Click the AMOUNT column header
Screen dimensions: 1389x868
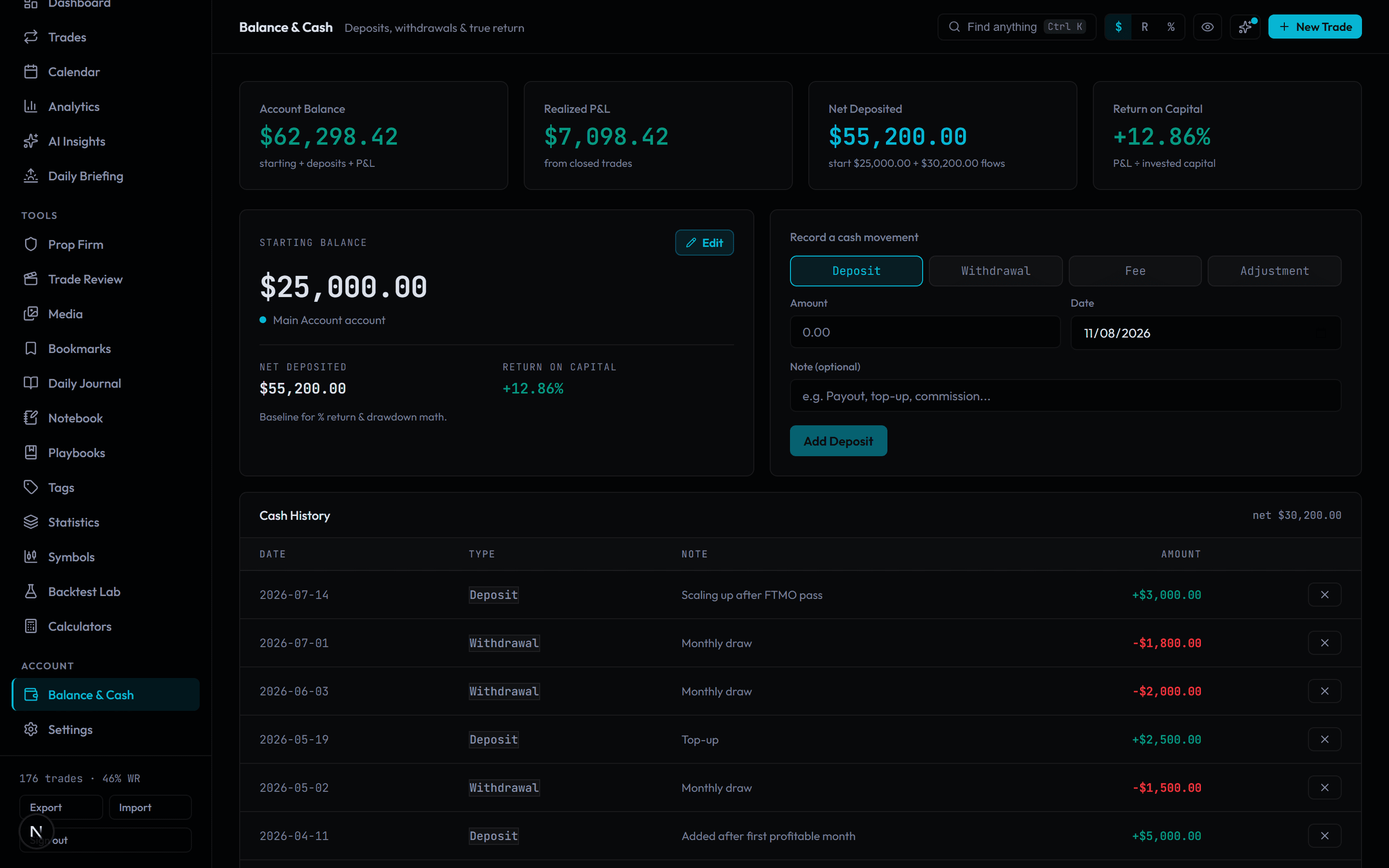(x=1181, y=554)
